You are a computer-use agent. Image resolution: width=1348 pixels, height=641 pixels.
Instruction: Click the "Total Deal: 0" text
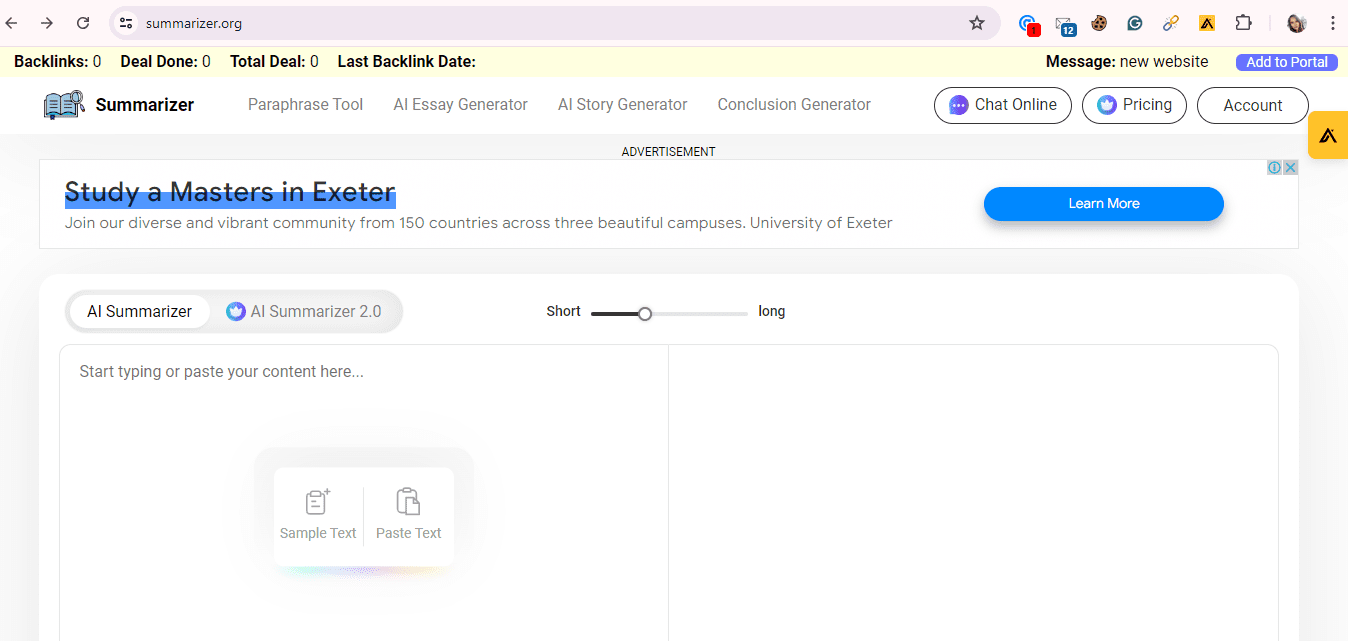274,62
